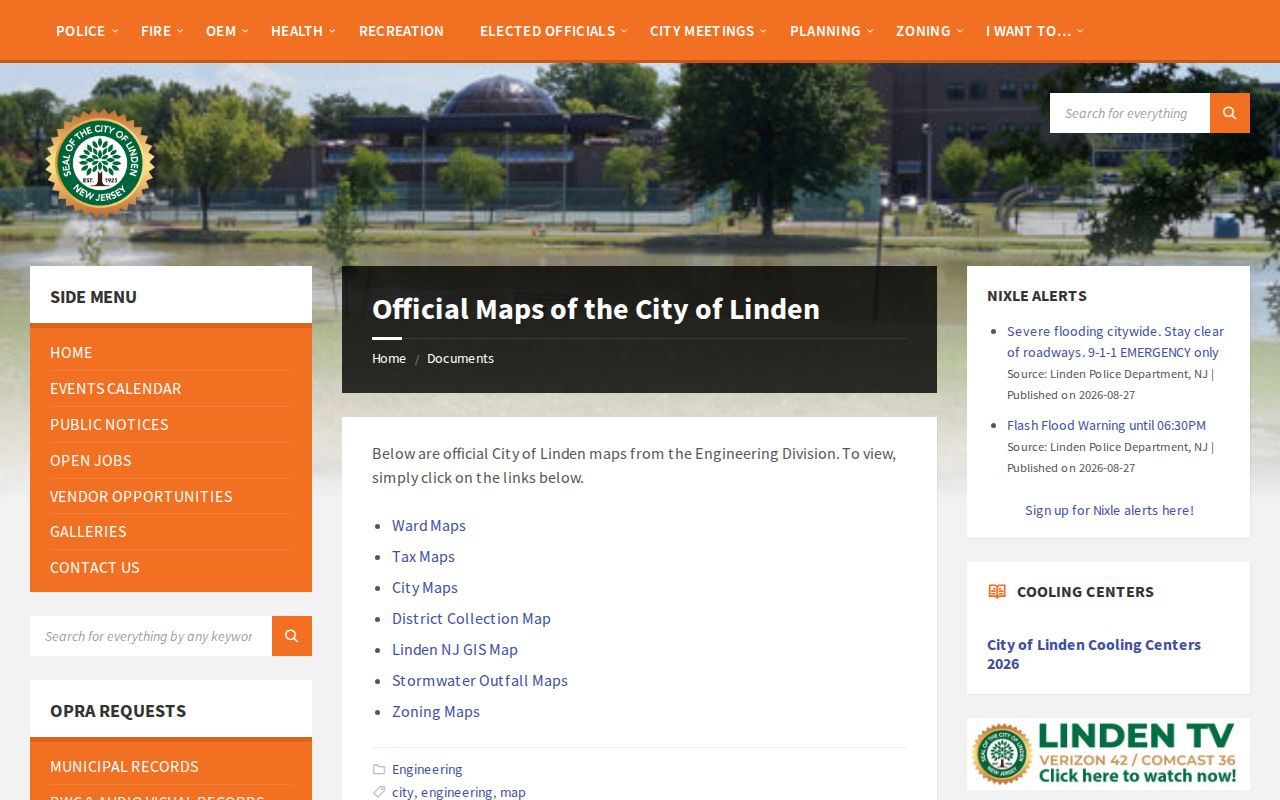Select Public Notices in side menu
This screenshot has width=1280, height=800.
click(x=109, y=425)
